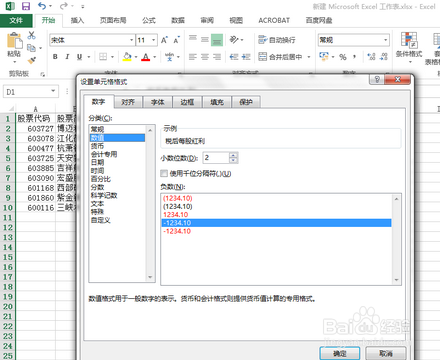440x360 pixels.
Task: Click the Align Right icon
Action: 217,57
